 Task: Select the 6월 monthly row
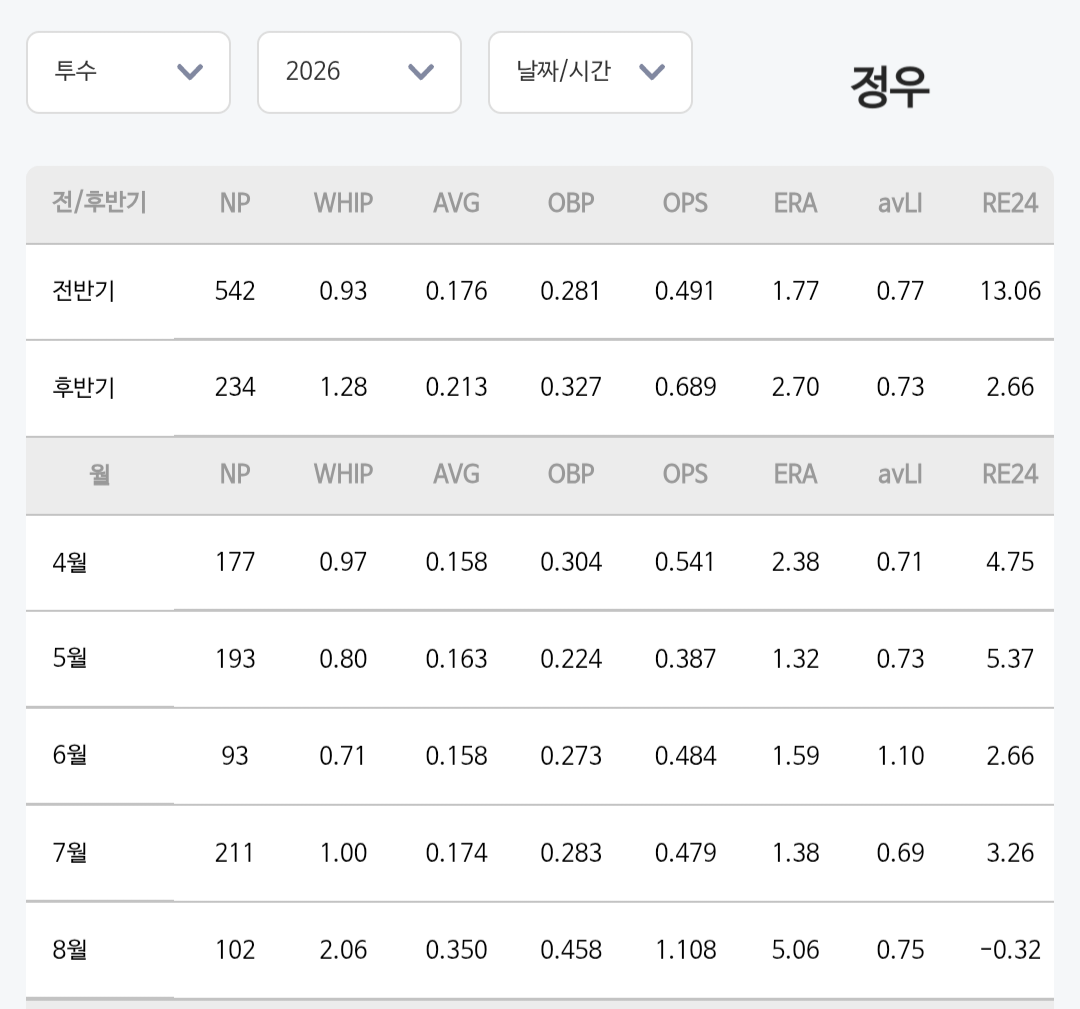(x=540, y=756)
